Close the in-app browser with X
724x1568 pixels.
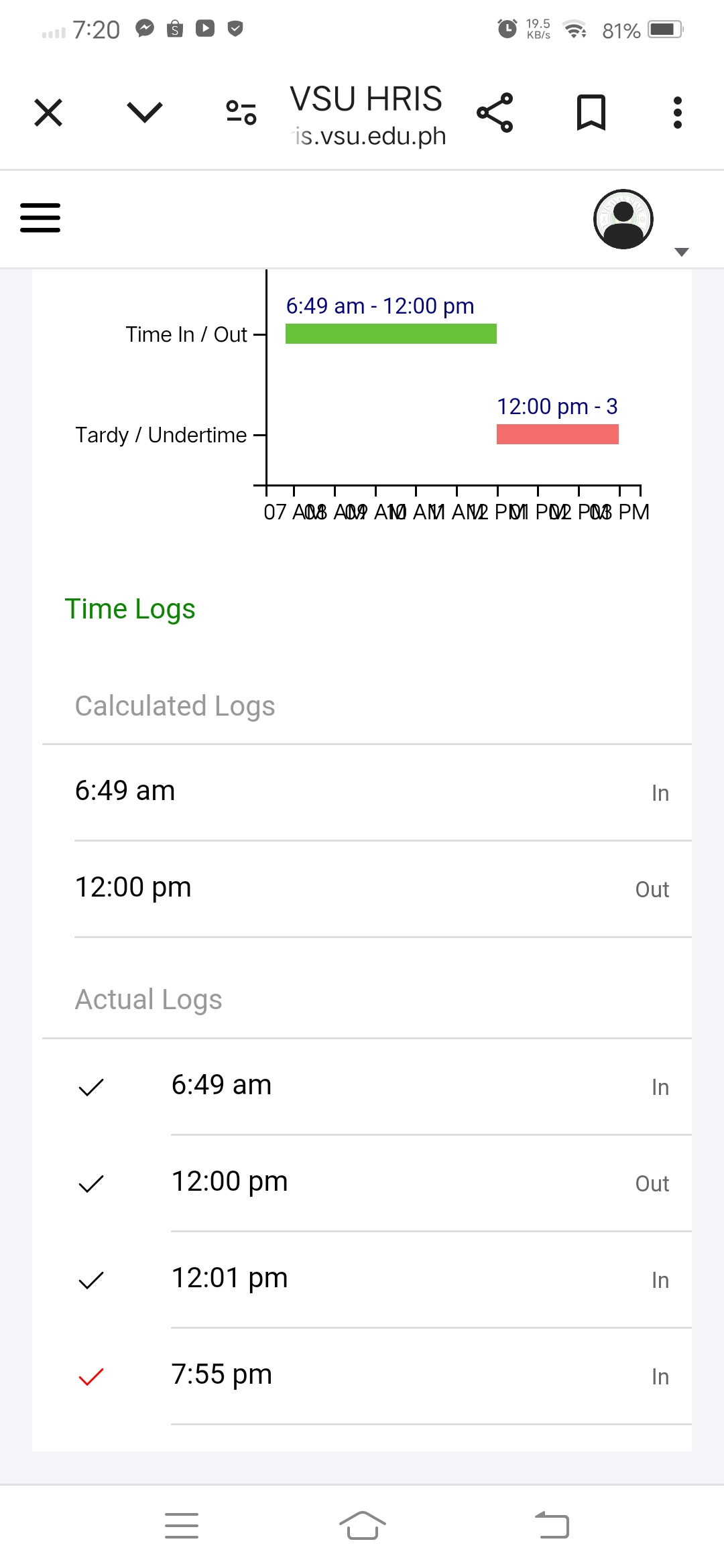[48, 113]
